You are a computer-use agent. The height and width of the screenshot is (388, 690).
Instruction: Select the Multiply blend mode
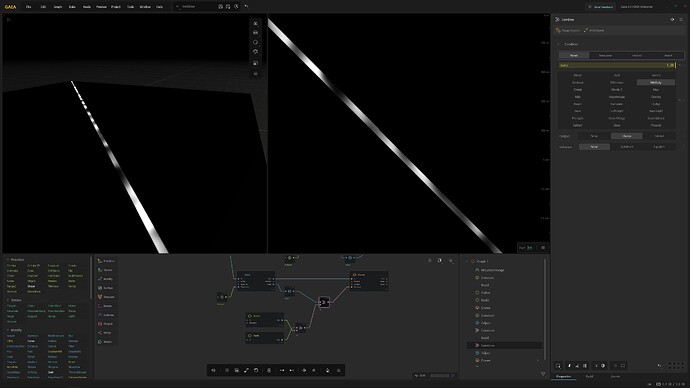[x=656, y=82]
